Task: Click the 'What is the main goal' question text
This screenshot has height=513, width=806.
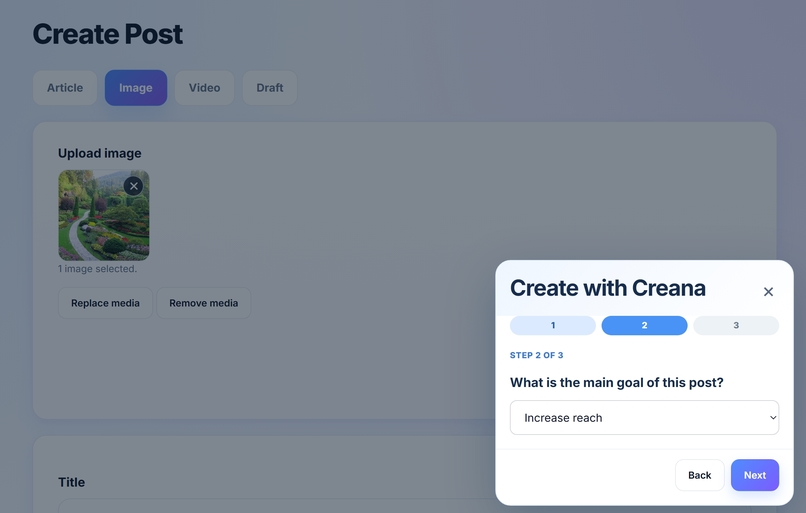Action: pos(616,382)
